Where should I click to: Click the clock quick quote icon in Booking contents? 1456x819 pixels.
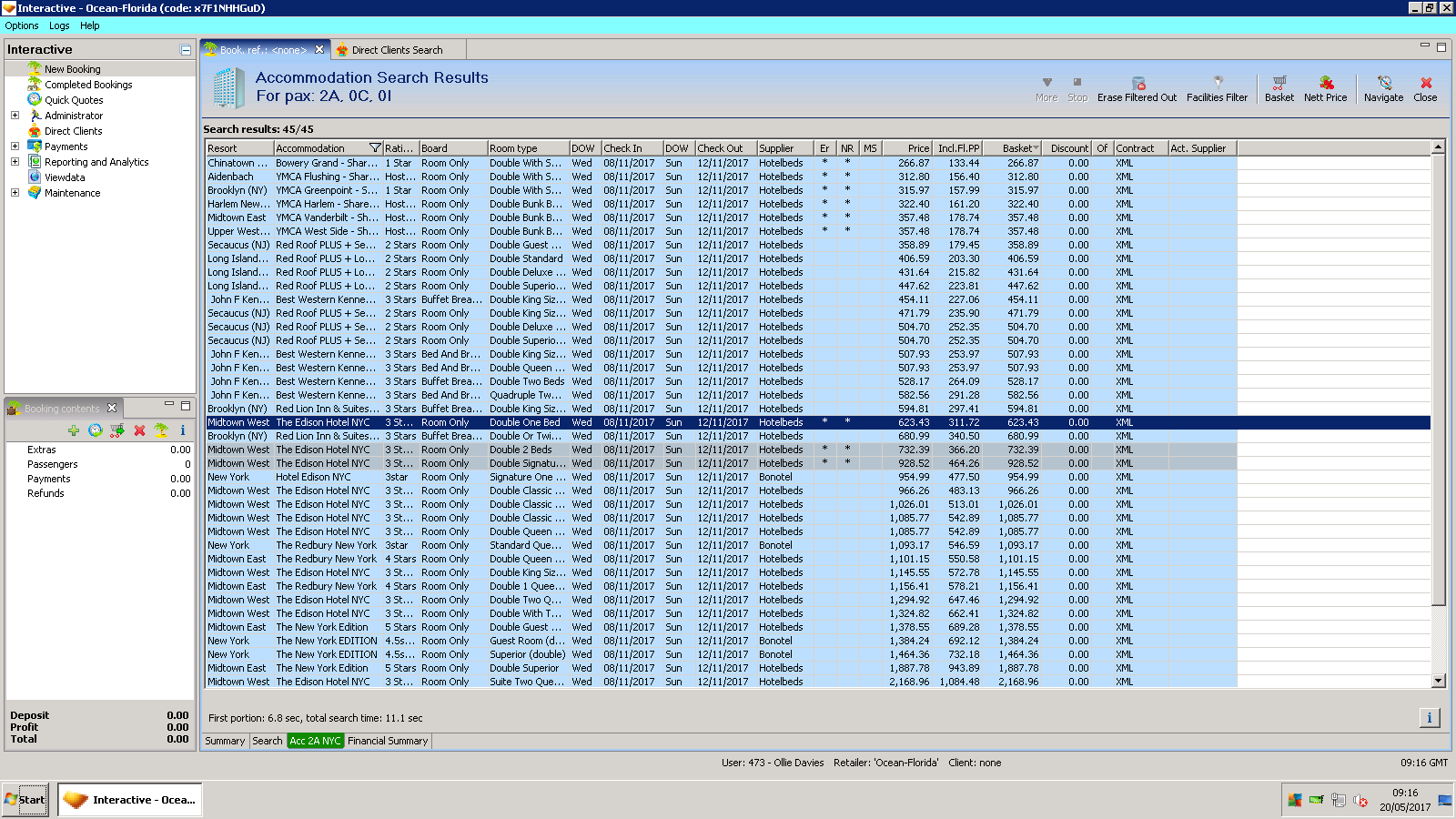[x=96, y=430]
